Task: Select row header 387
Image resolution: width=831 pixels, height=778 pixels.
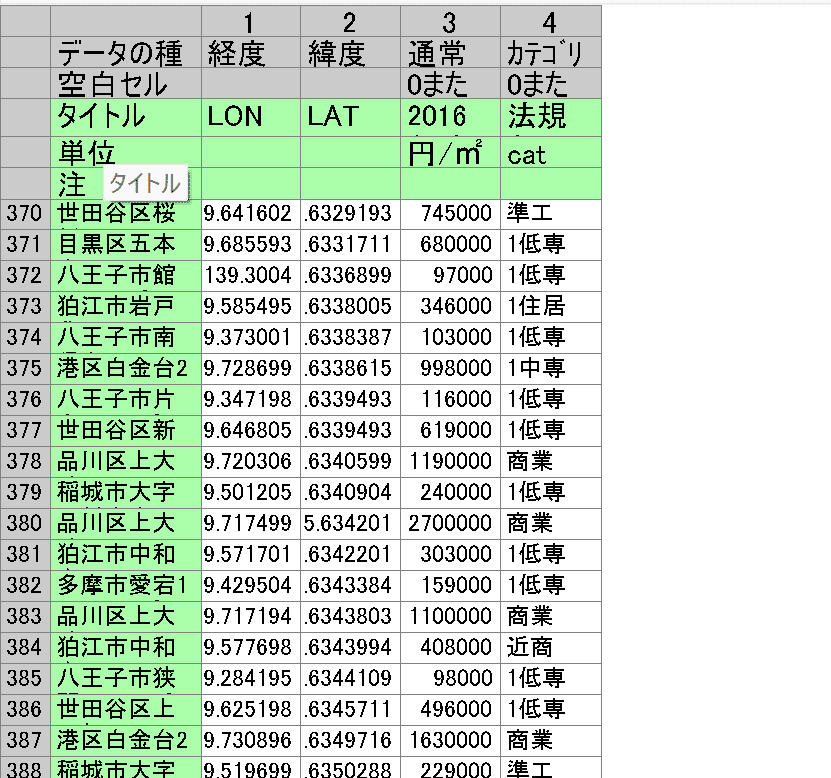Action: [x=25, y=741]
